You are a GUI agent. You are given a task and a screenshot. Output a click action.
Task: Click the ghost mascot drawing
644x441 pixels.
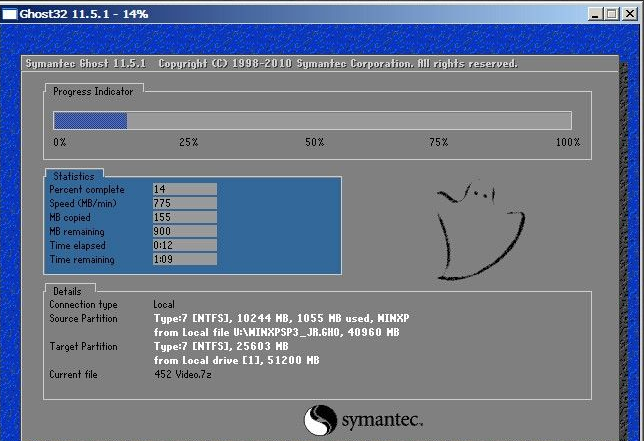click(x=481, y=231)
